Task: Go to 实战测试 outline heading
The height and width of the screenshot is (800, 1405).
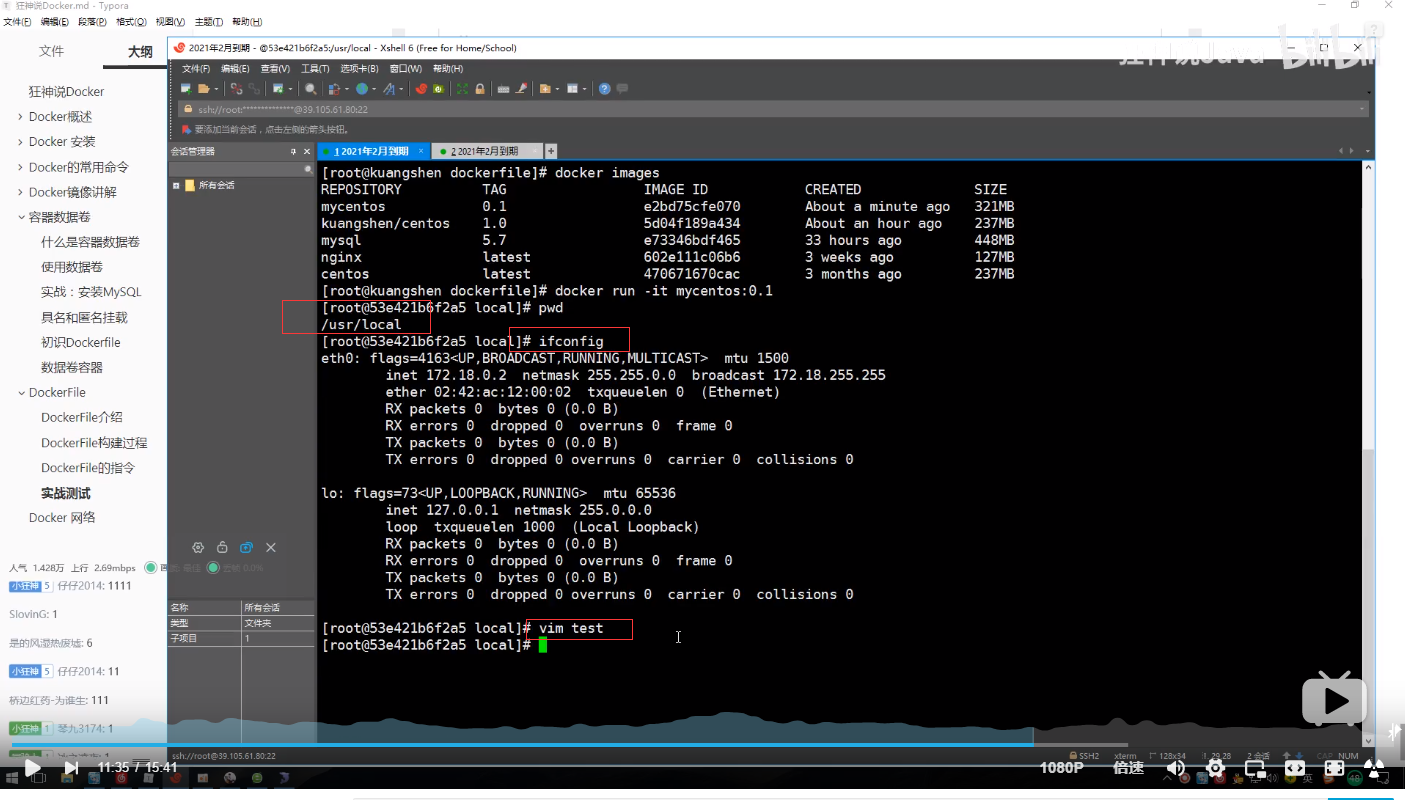Action: [66, 493]
